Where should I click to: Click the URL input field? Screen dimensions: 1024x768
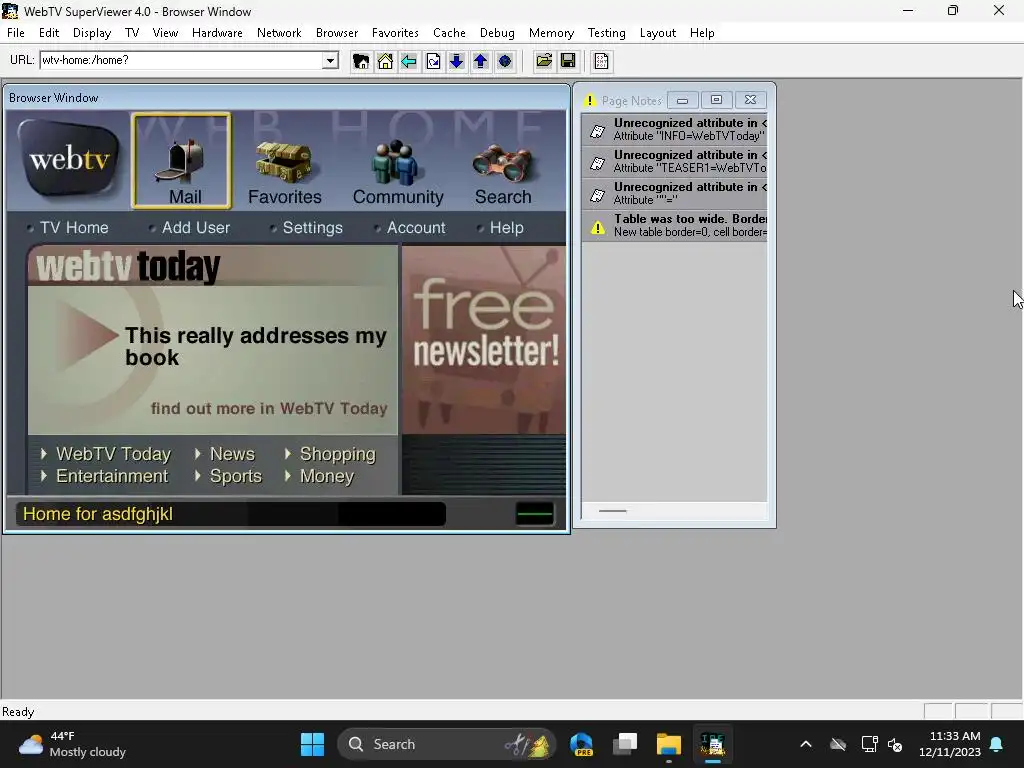tap(182, 61)
